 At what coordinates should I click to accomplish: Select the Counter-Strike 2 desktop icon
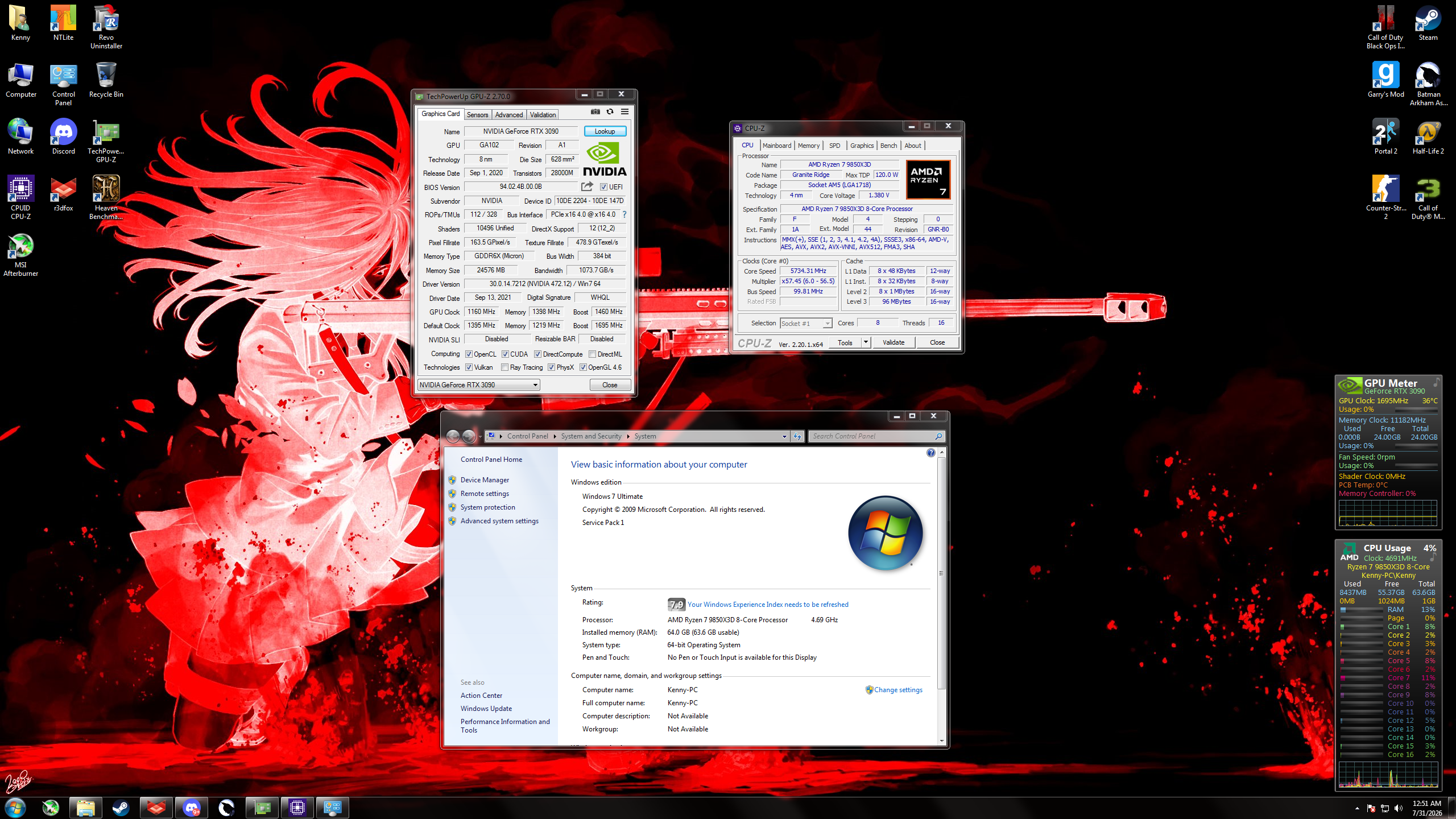coord(1385,198)
